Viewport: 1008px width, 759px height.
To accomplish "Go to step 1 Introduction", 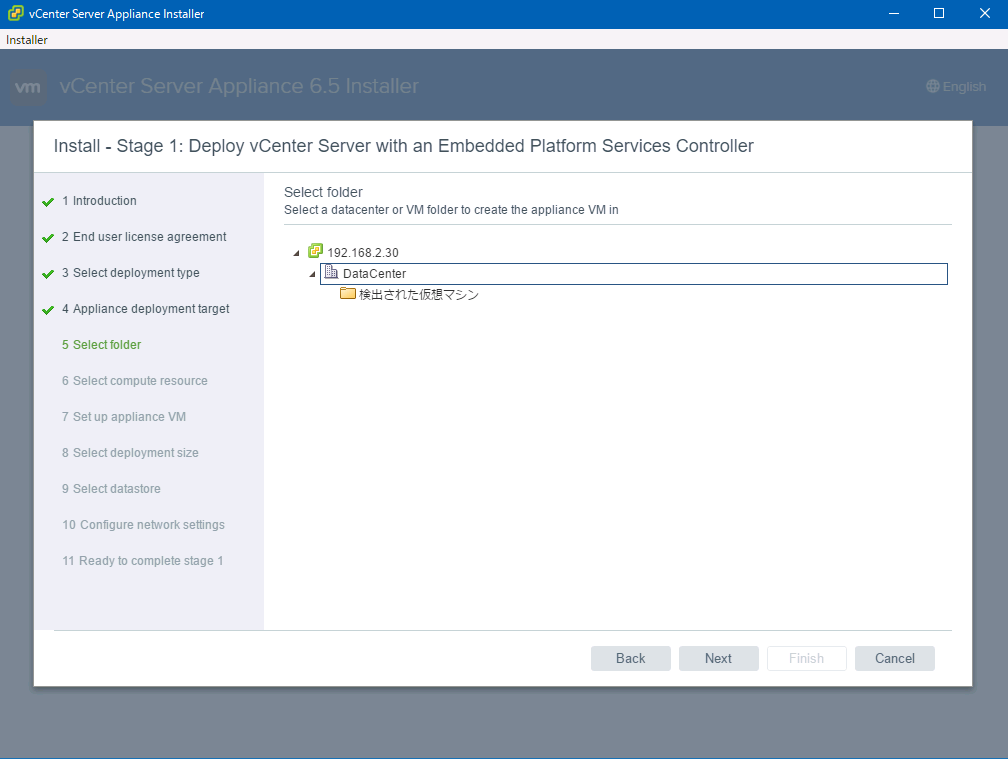I will (x=99, y=201).
